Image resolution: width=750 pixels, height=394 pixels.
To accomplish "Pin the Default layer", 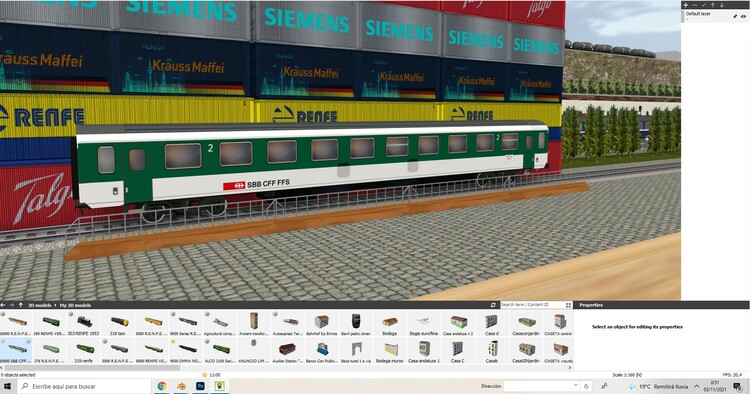I will click(x=735, y=16).
